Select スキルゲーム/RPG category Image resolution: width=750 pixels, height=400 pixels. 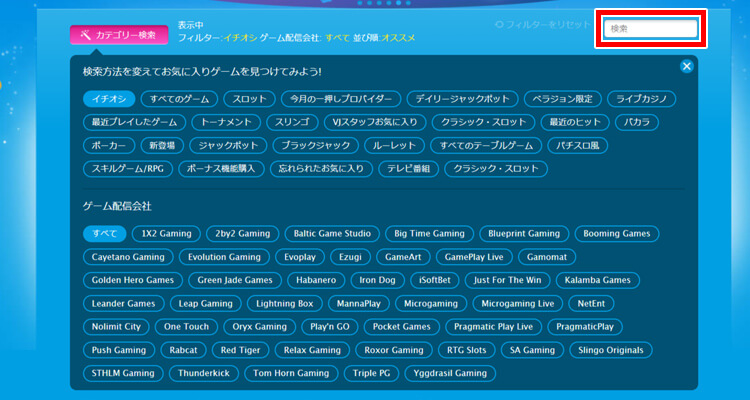pos(128,169)
